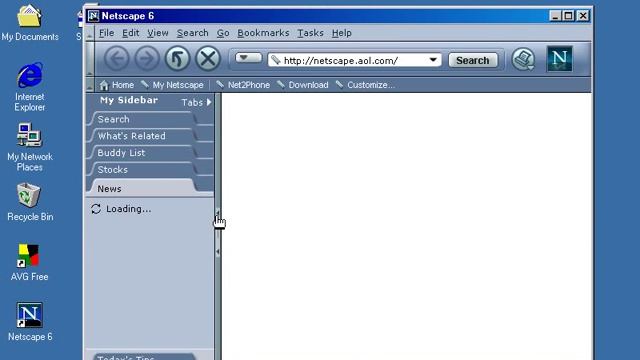Image resolution: width=640 pixels, height=360 pixels.
Task: Open the Edit menu
Action: [x=131, y=33]
